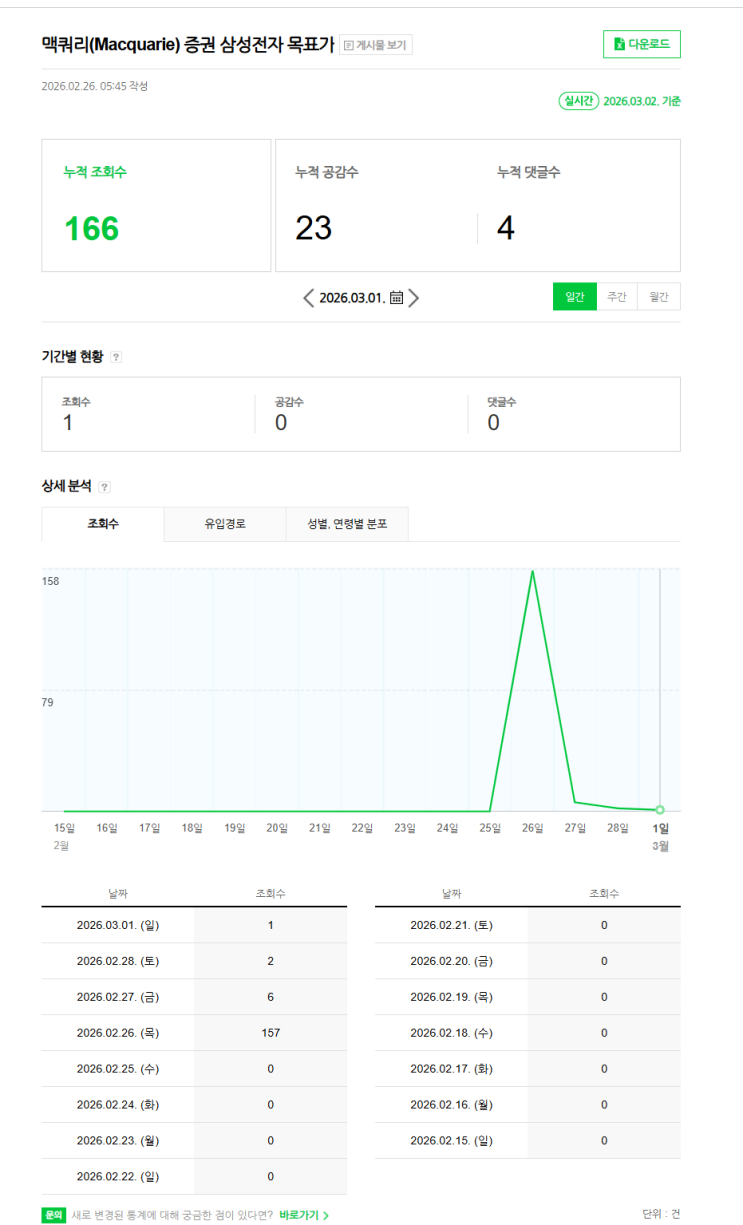
Task: Click the table row 2026.02.25. (수)
Action: pos(194,1069)
